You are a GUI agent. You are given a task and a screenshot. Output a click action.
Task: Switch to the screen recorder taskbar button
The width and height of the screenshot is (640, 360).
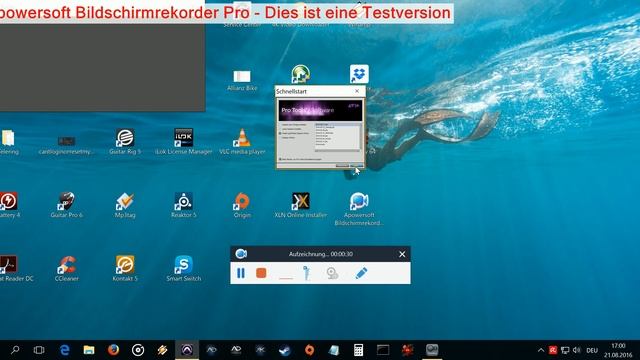[x=432, y=350]
